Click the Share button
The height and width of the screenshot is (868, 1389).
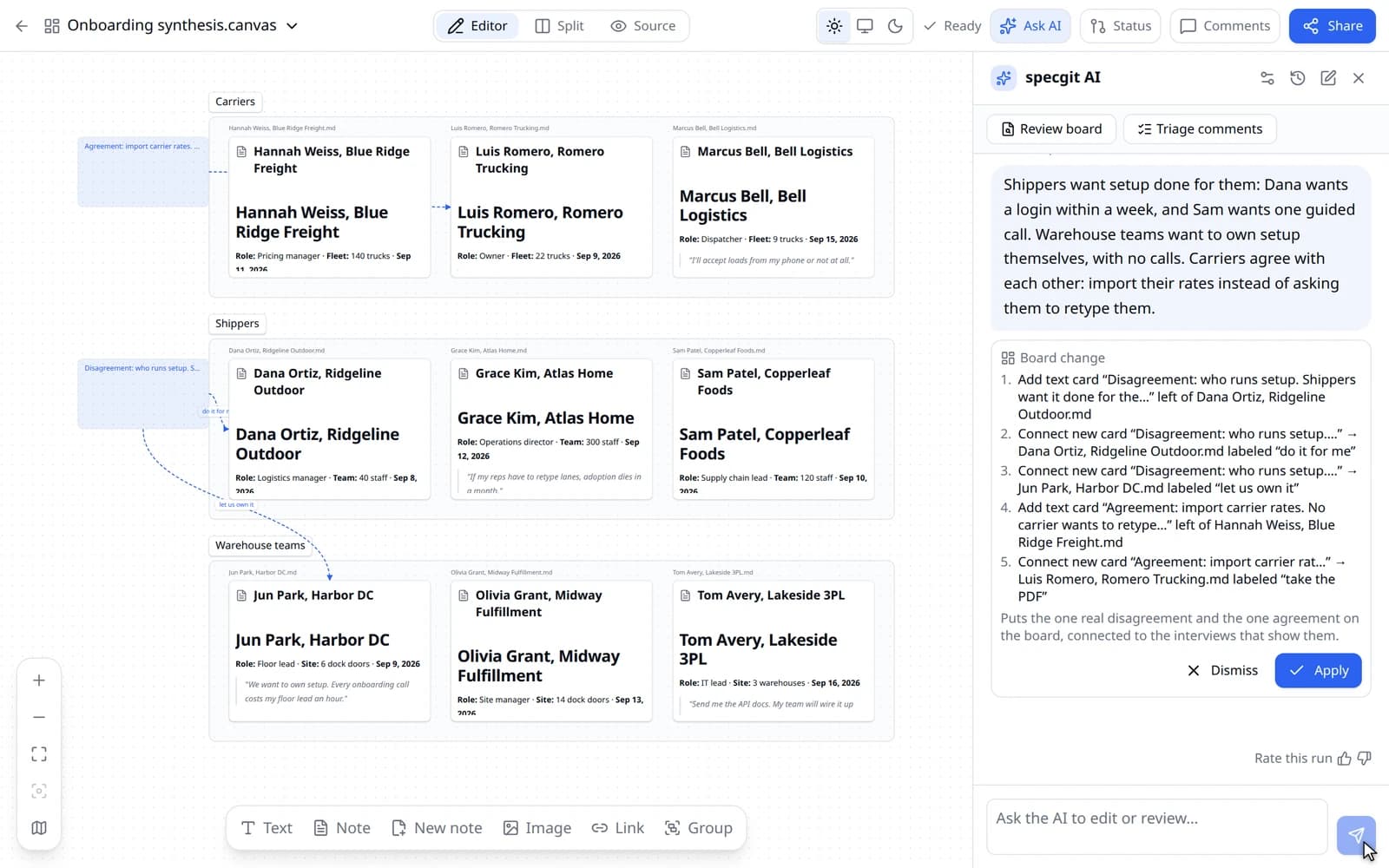tap(1333, 26)
